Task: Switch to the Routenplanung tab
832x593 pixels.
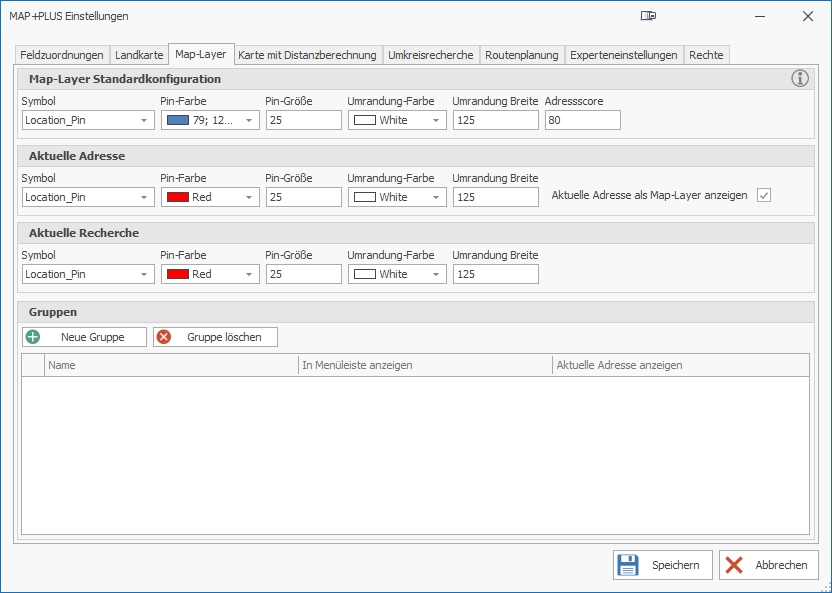Action: click(x=522, y=55)
